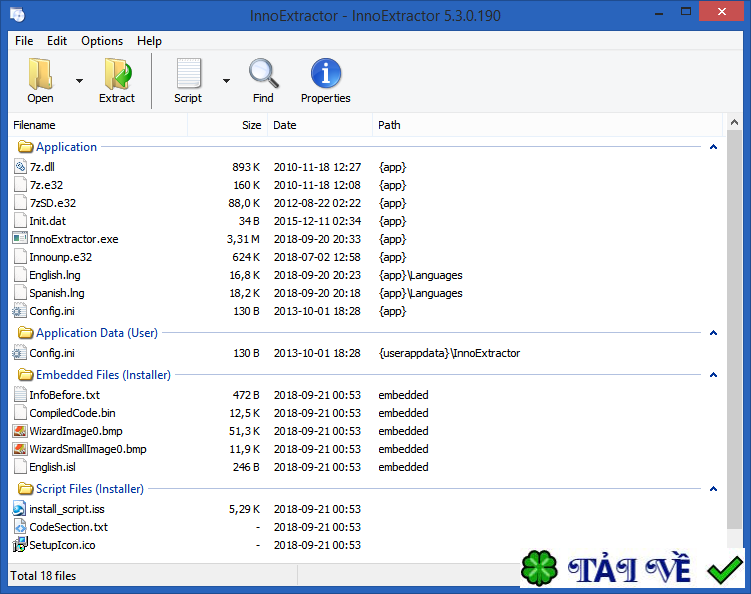Sort by the Date column header

coord(285,125)
